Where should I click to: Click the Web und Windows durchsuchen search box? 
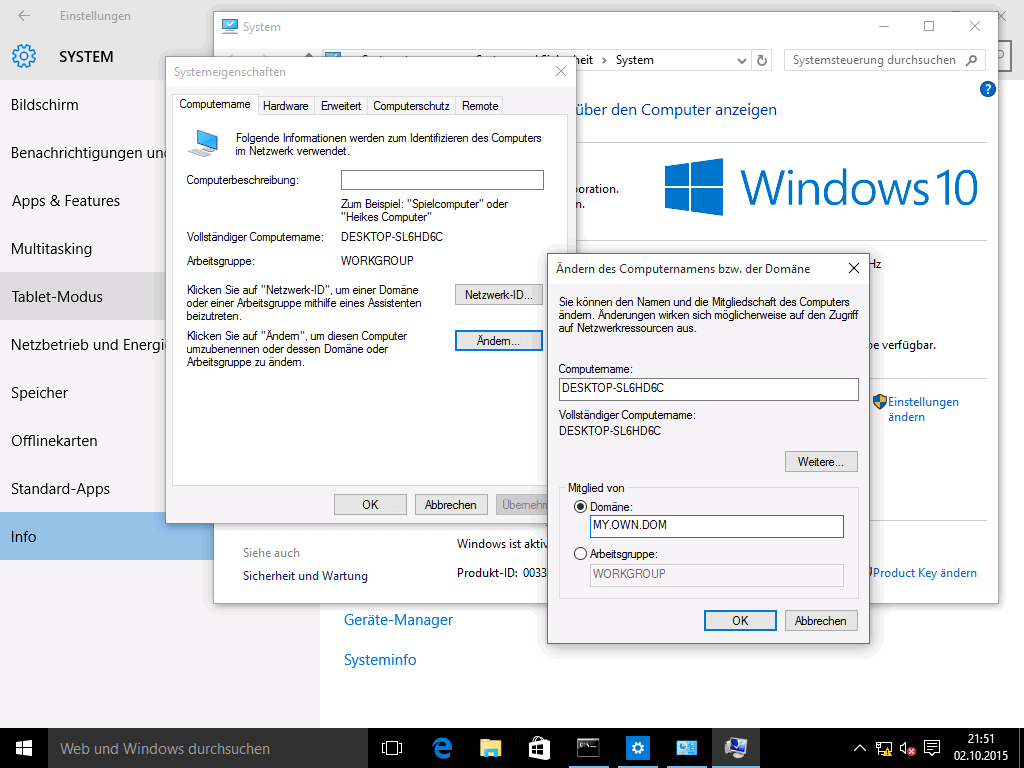[x=208, y=748]
